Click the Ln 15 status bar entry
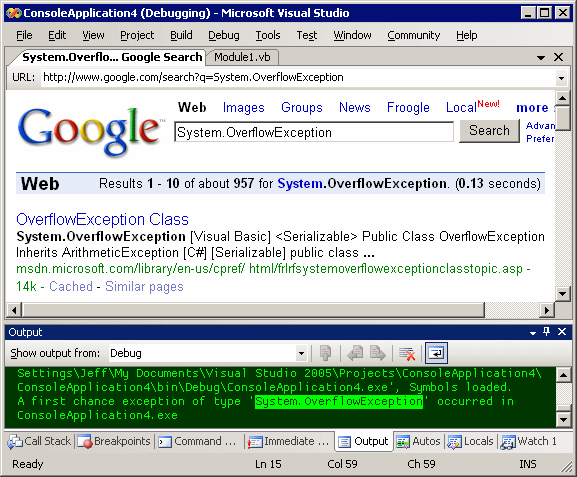Viewport: 577px width, 477px height. (x=268, y=464)
